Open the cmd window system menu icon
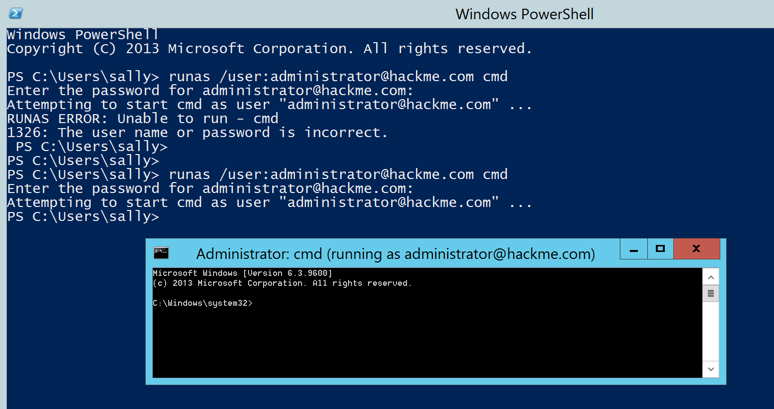This screenshot has height=409, width=774. (161, 253)
